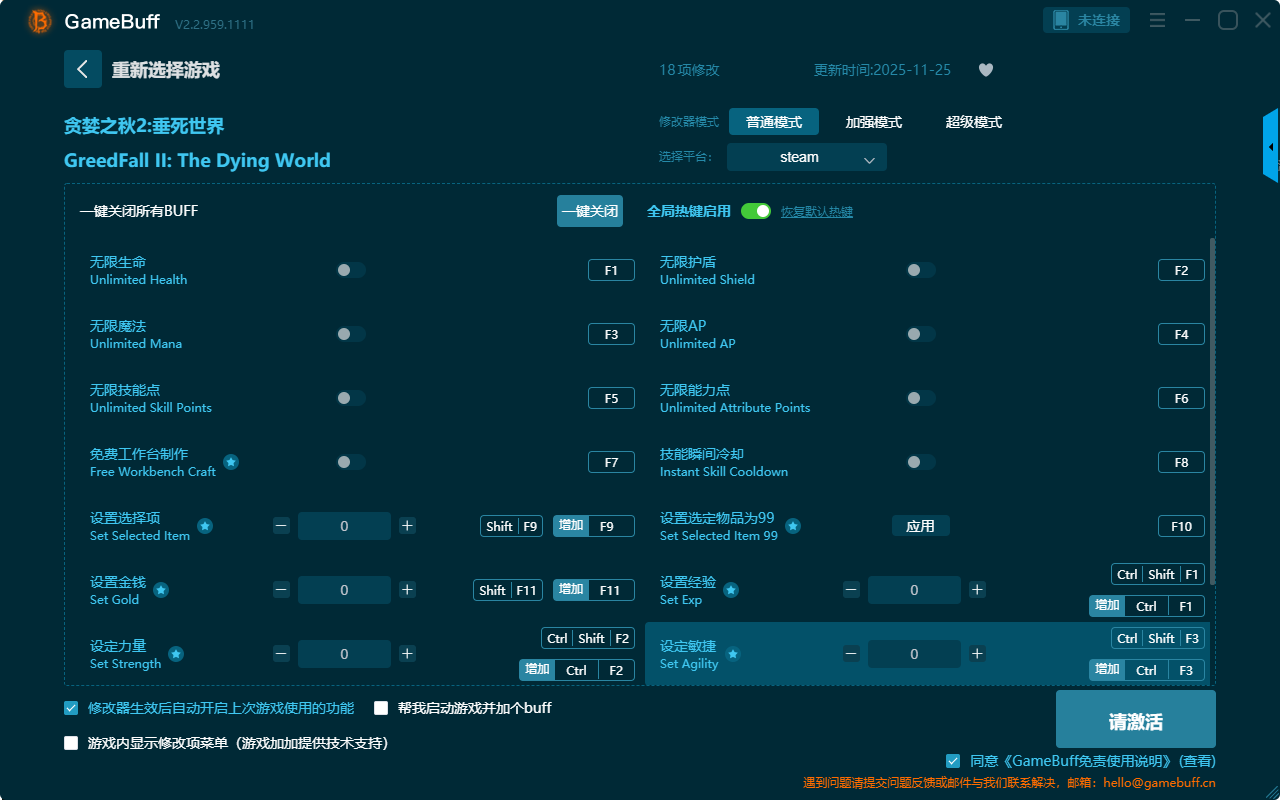Decrease Set Agility value with minus button

851,654
